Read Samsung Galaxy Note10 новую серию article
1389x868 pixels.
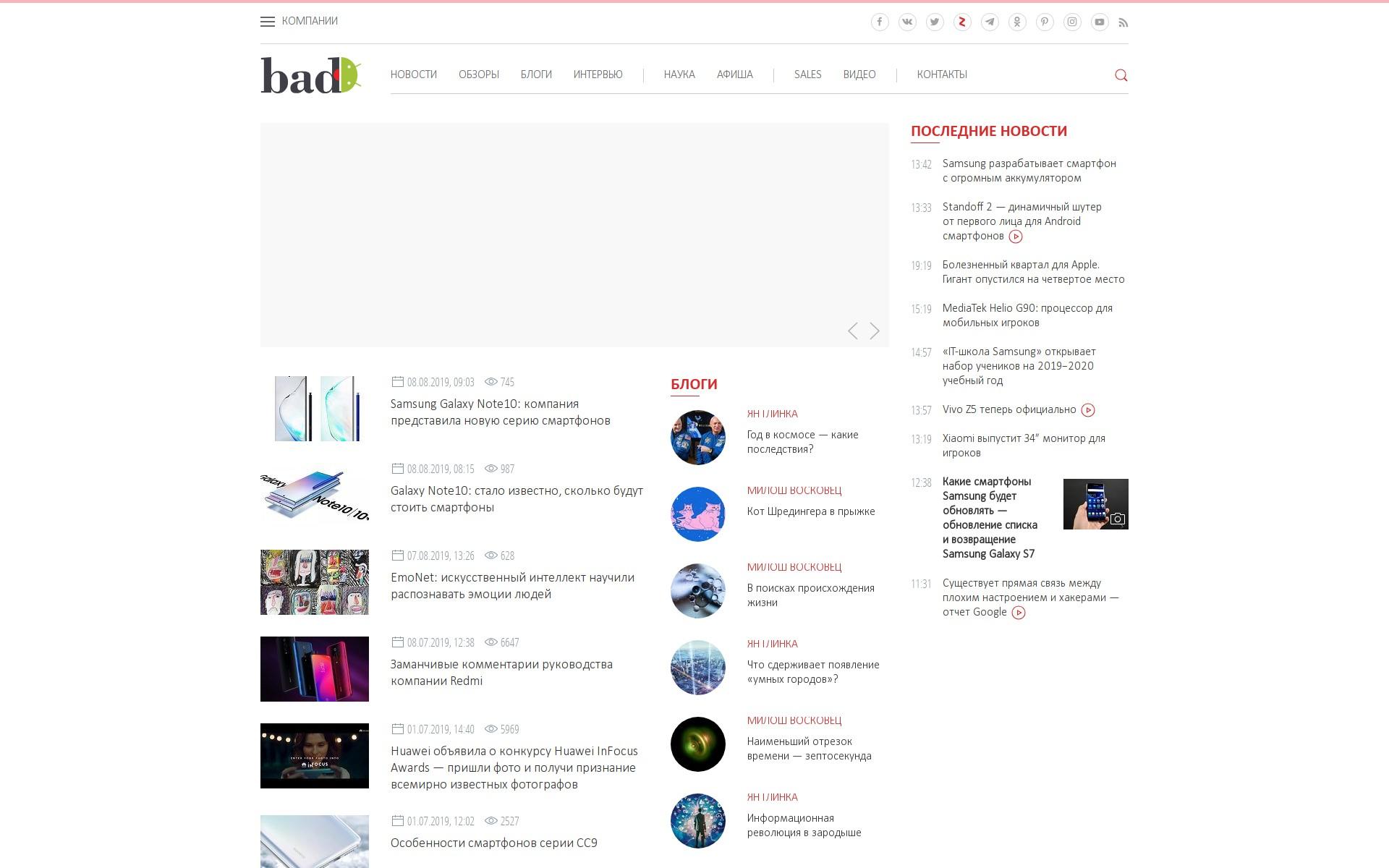[x=501, y=412]
